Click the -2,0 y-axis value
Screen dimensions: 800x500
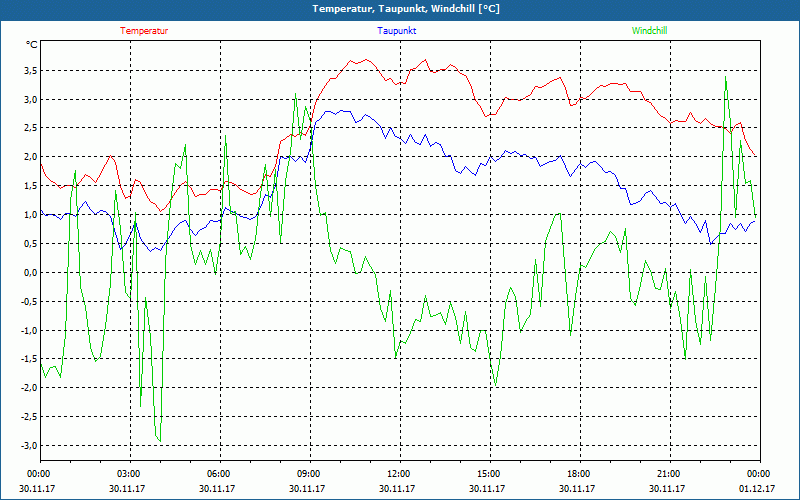pos(29,388)
